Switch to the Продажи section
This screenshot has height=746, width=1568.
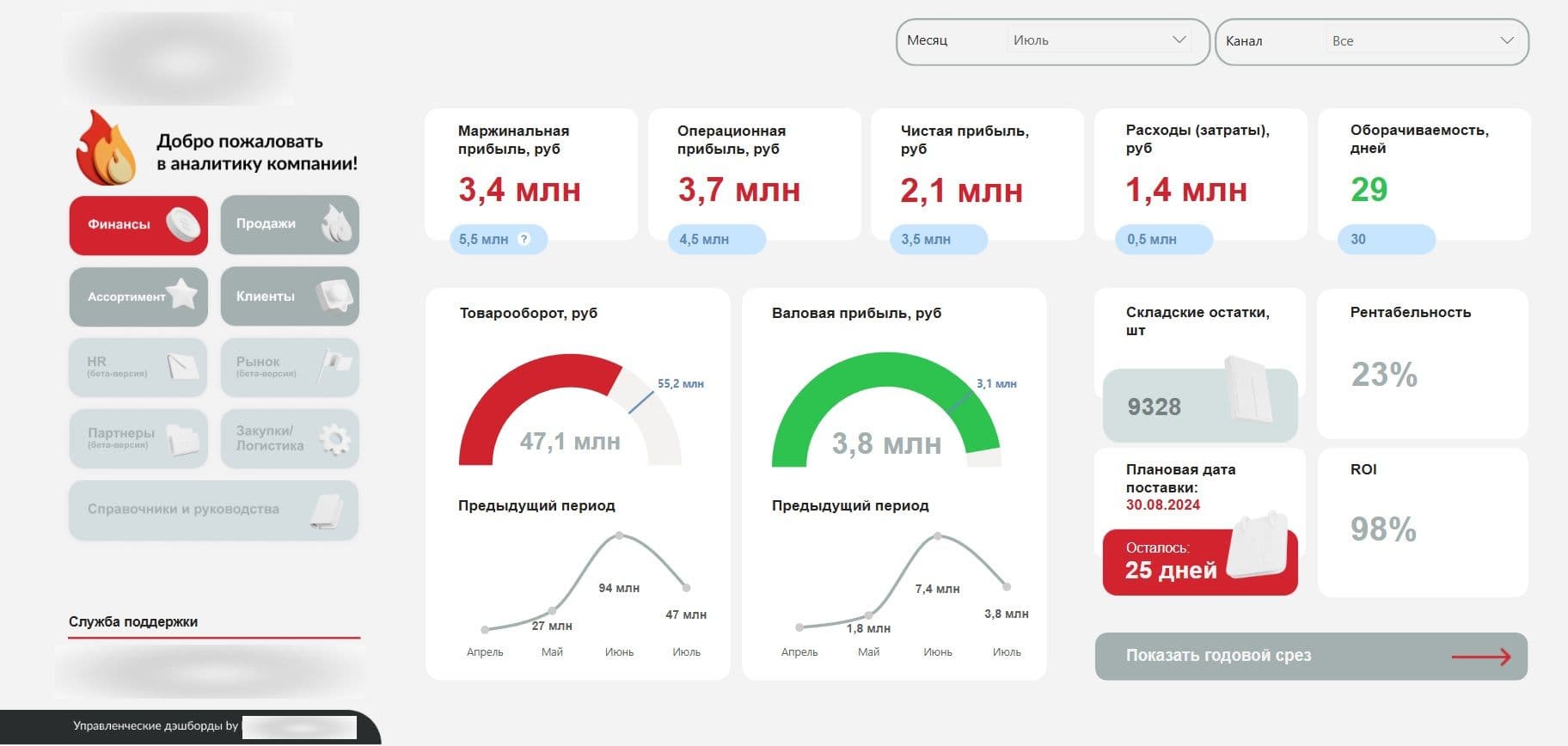[290, 224]
